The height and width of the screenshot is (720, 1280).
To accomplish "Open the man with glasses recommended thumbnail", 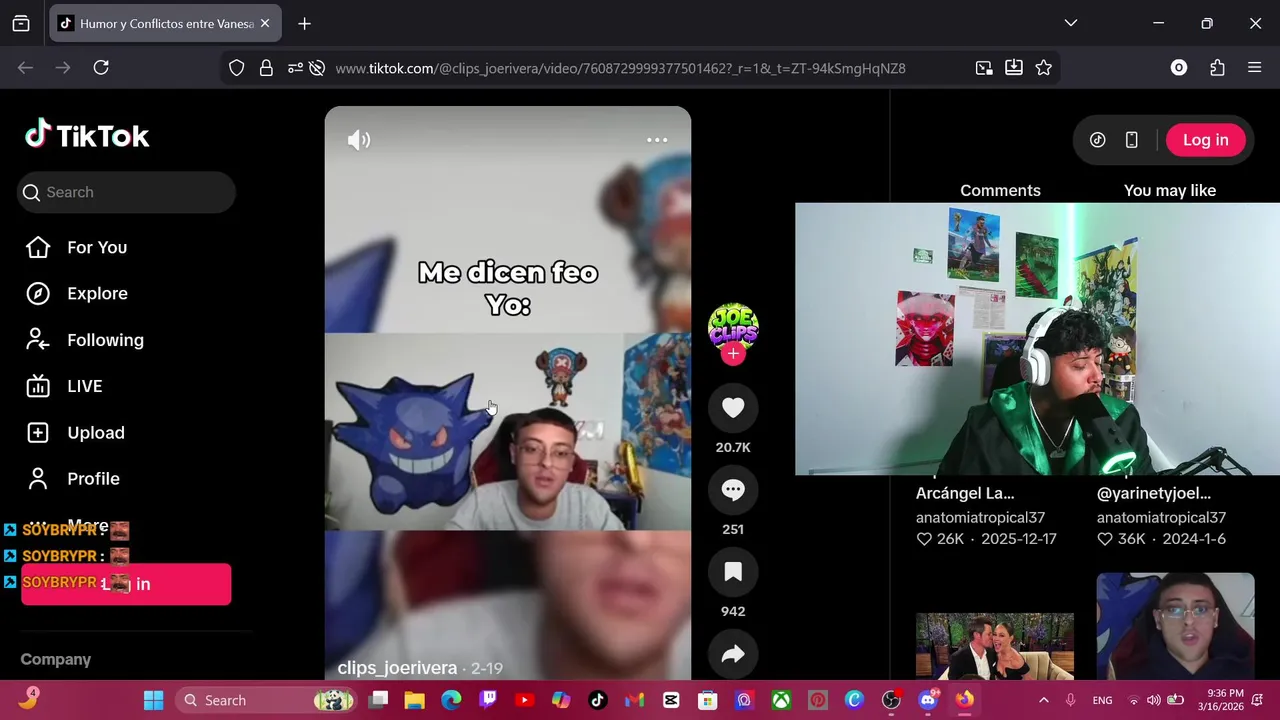I will point(1175,626).
